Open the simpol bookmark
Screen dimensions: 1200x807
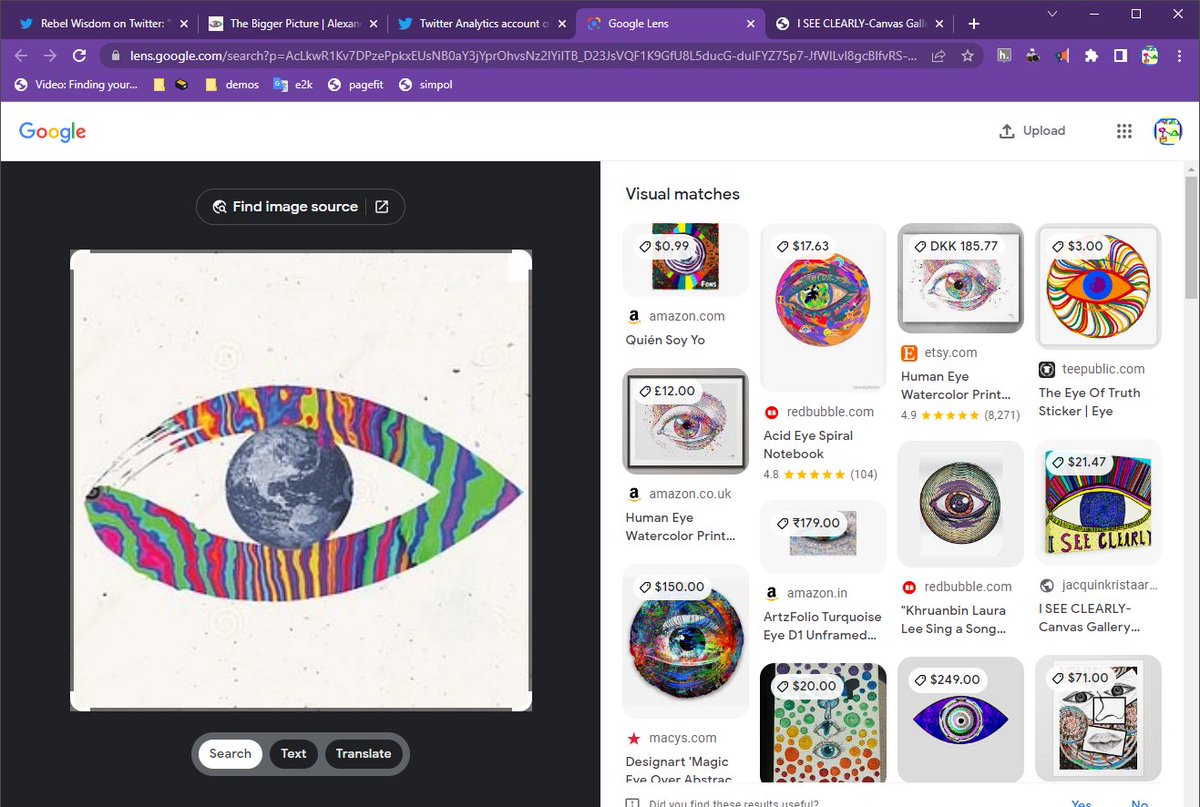(x=425, y=85)
